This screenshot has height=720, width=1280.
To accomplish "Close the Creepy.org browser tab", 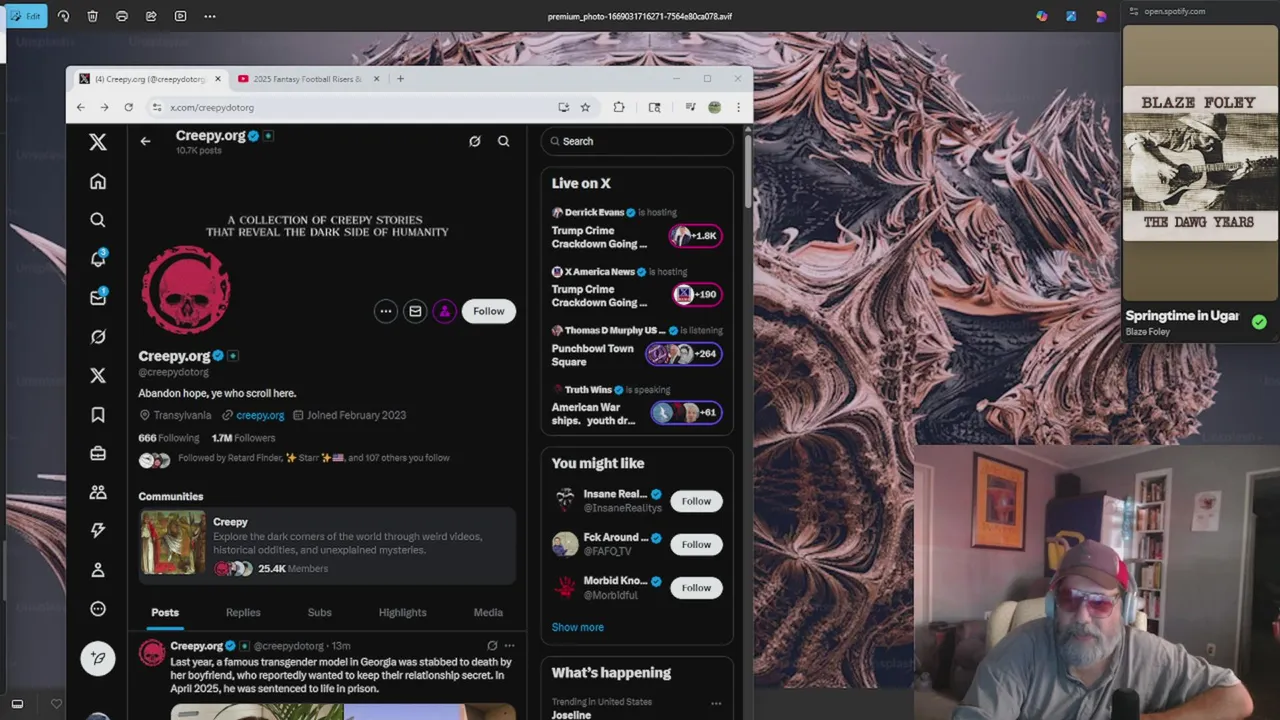I will pyautogui.click(x=218, y=79).
